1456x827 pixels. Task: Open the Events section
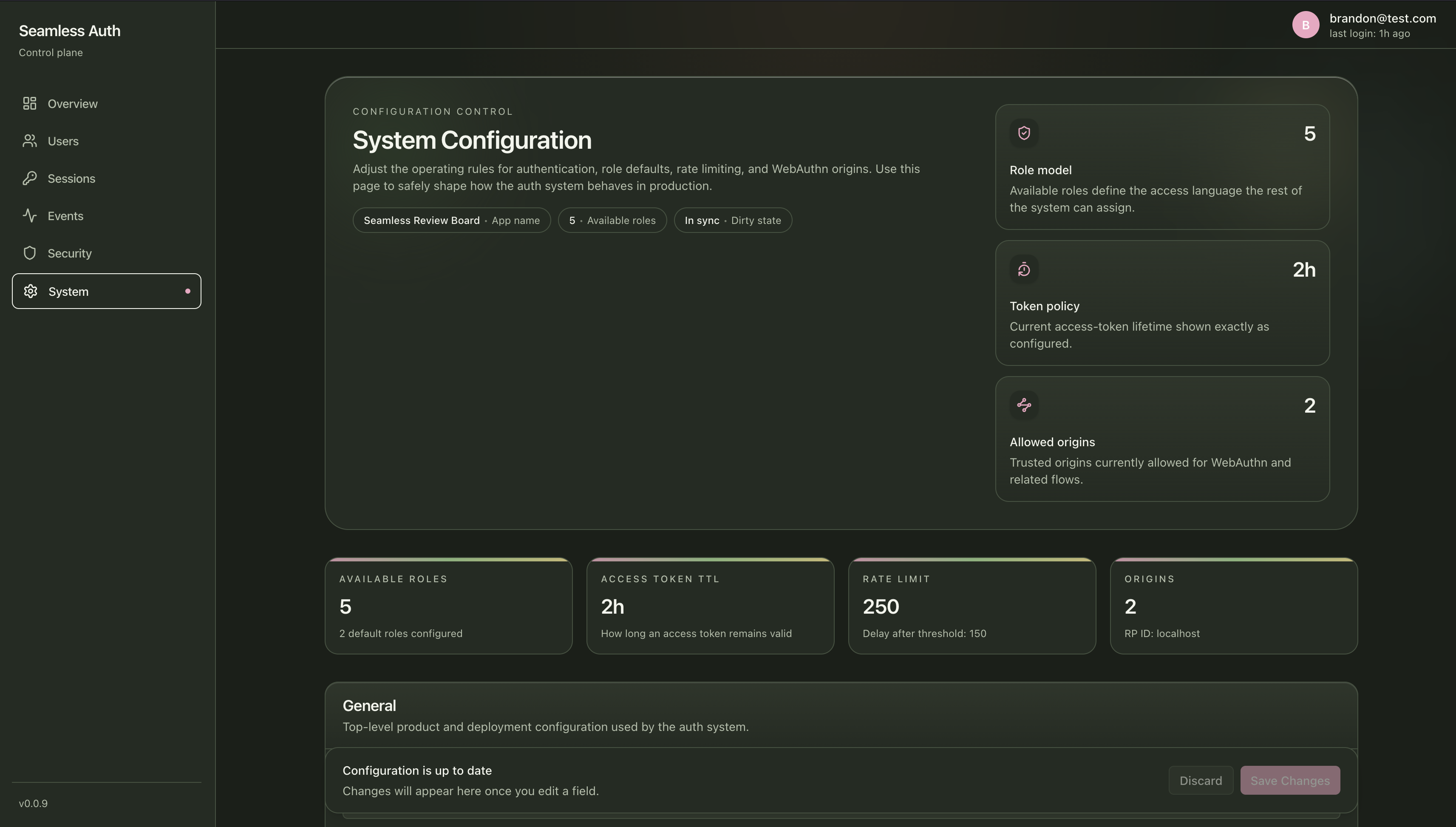(x=106, y=216)
